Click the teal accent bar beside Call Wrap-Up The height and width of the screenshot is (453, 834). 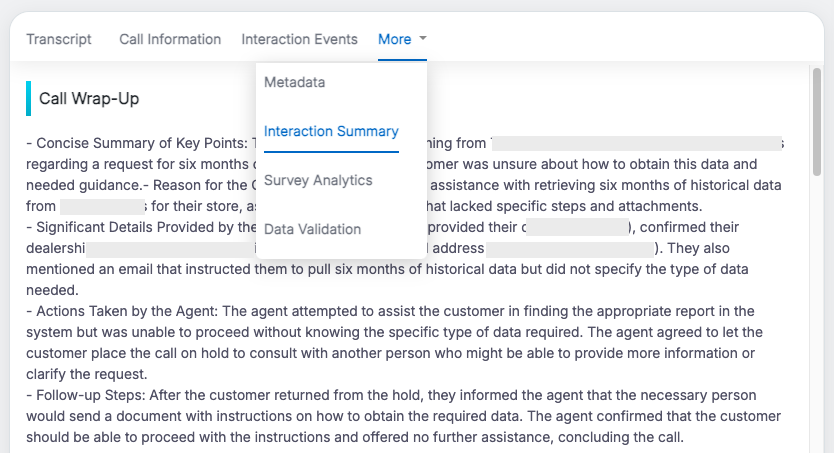[x=29, y=98]
